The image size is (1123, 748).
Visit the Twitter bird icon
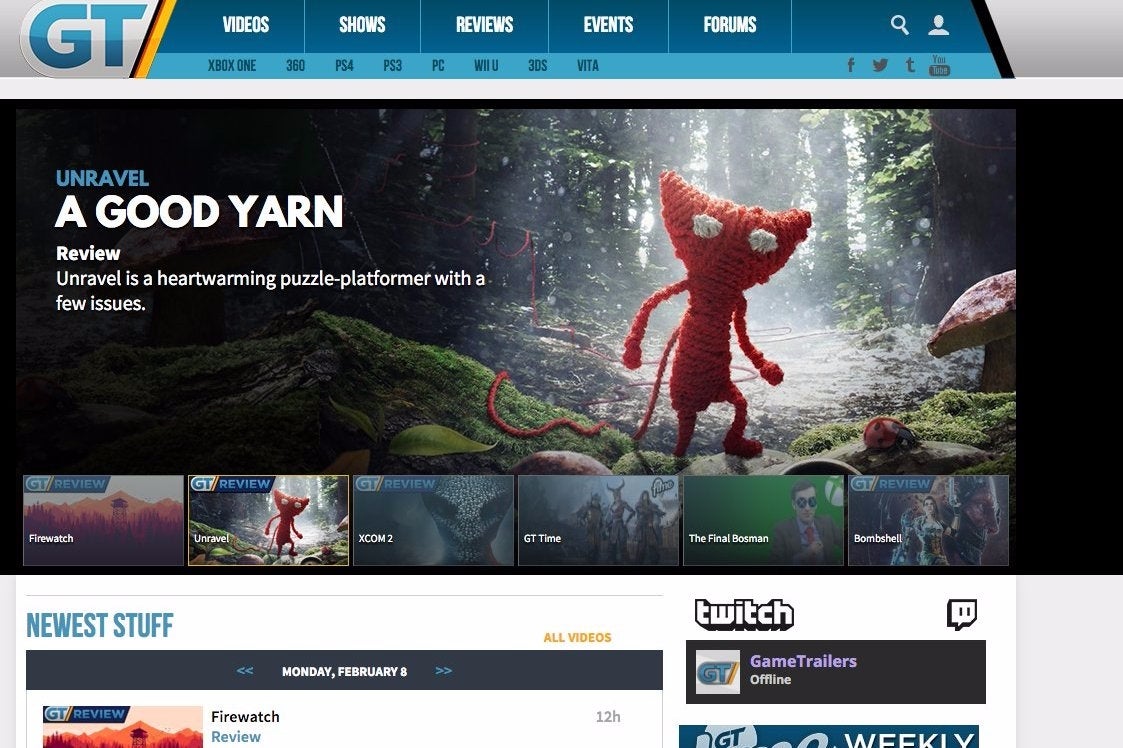coord(880,65)
